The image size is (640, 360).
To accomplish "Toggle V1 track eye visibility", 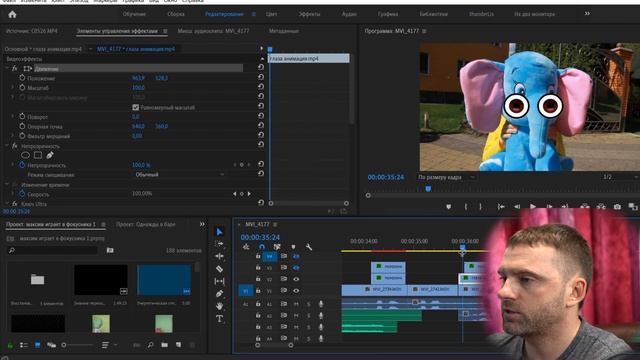I will point(296,291).
